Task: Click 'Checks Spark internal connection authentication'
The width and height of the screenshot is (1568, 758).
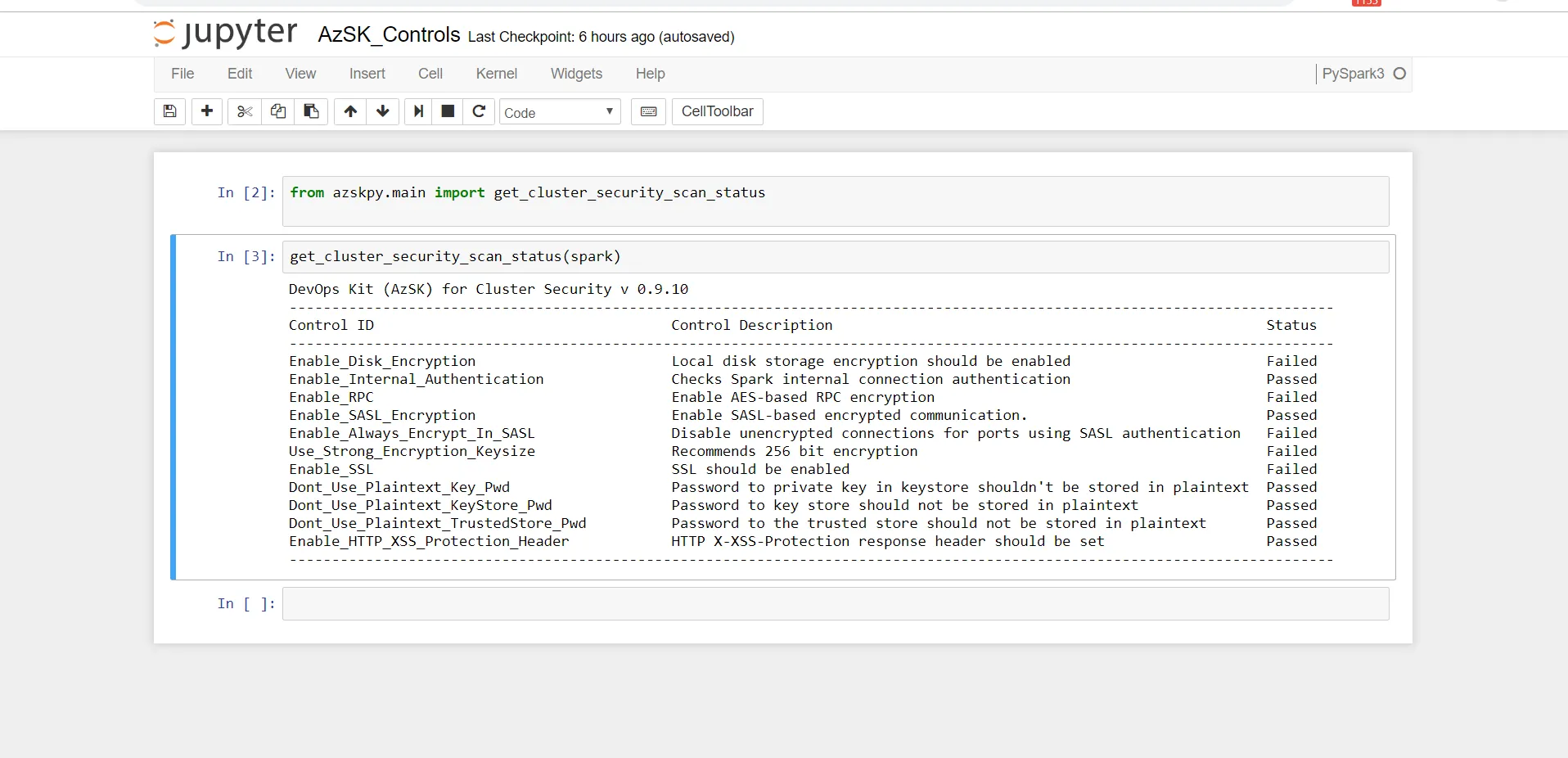Action: 871,379
